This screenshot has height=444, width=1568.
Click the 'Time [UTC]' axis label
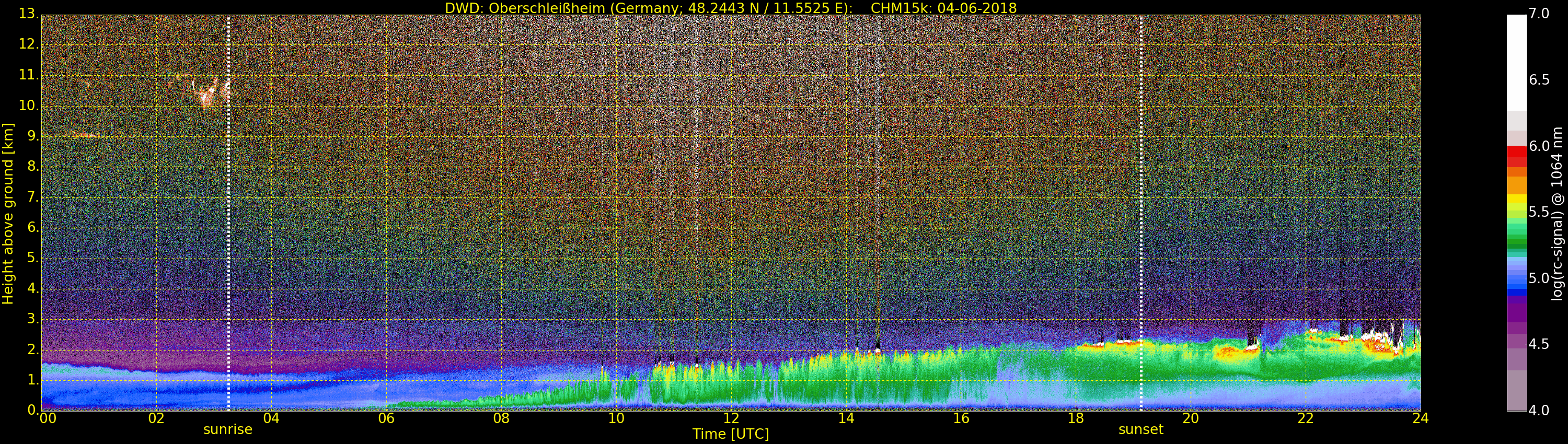(x=731, y=434)
